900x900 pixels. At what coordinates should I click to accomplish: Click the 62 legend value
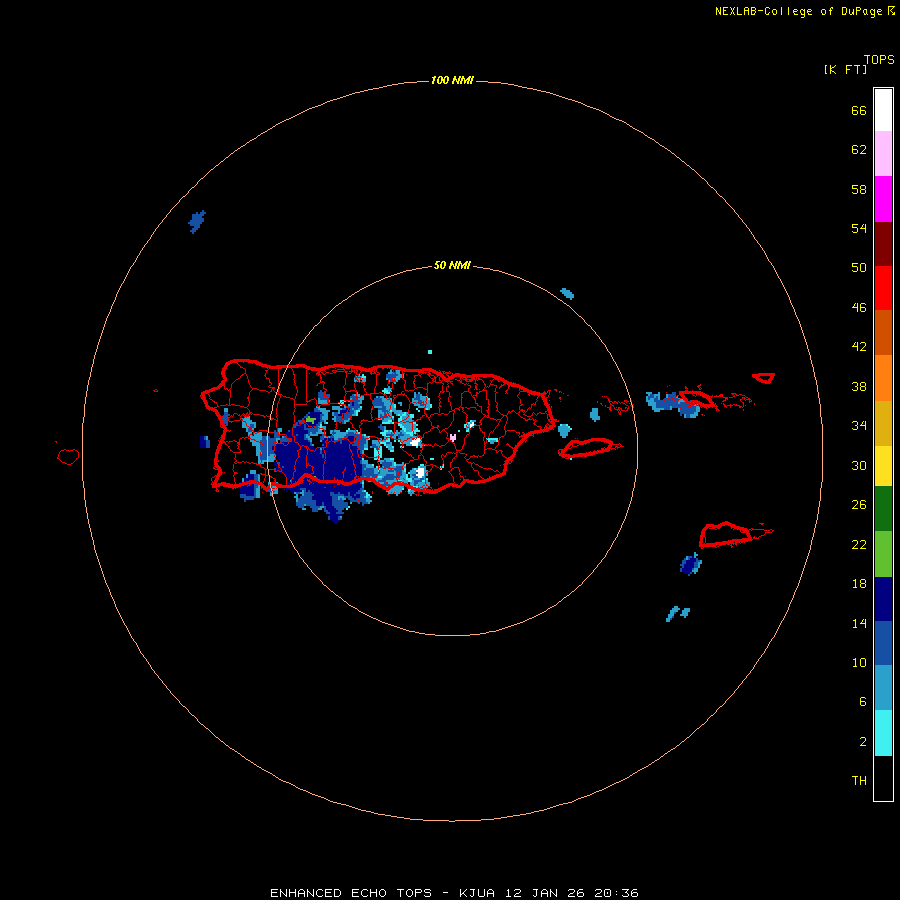click(x=859, y=150)
